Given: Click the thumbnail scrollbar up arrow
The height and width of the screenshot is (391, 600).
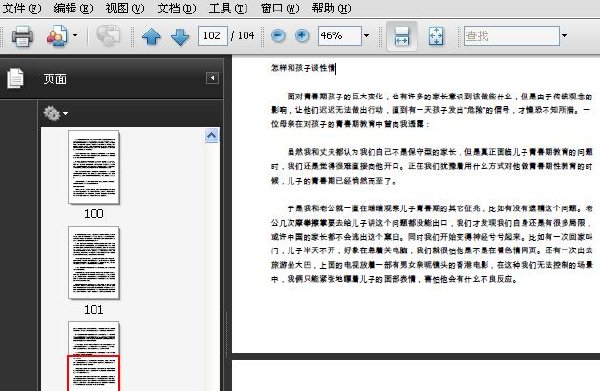Looking at the screenshot, I should 212,135.
